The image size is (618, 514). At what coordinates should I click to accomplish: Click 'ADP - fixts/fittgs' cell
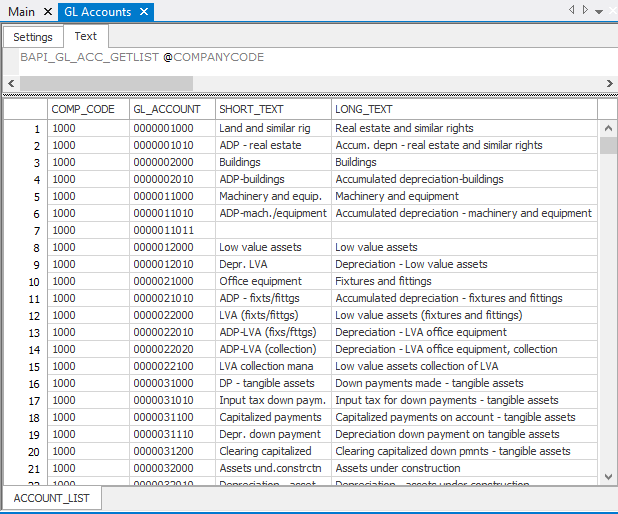pyautogui.click(x=273, y=298)
